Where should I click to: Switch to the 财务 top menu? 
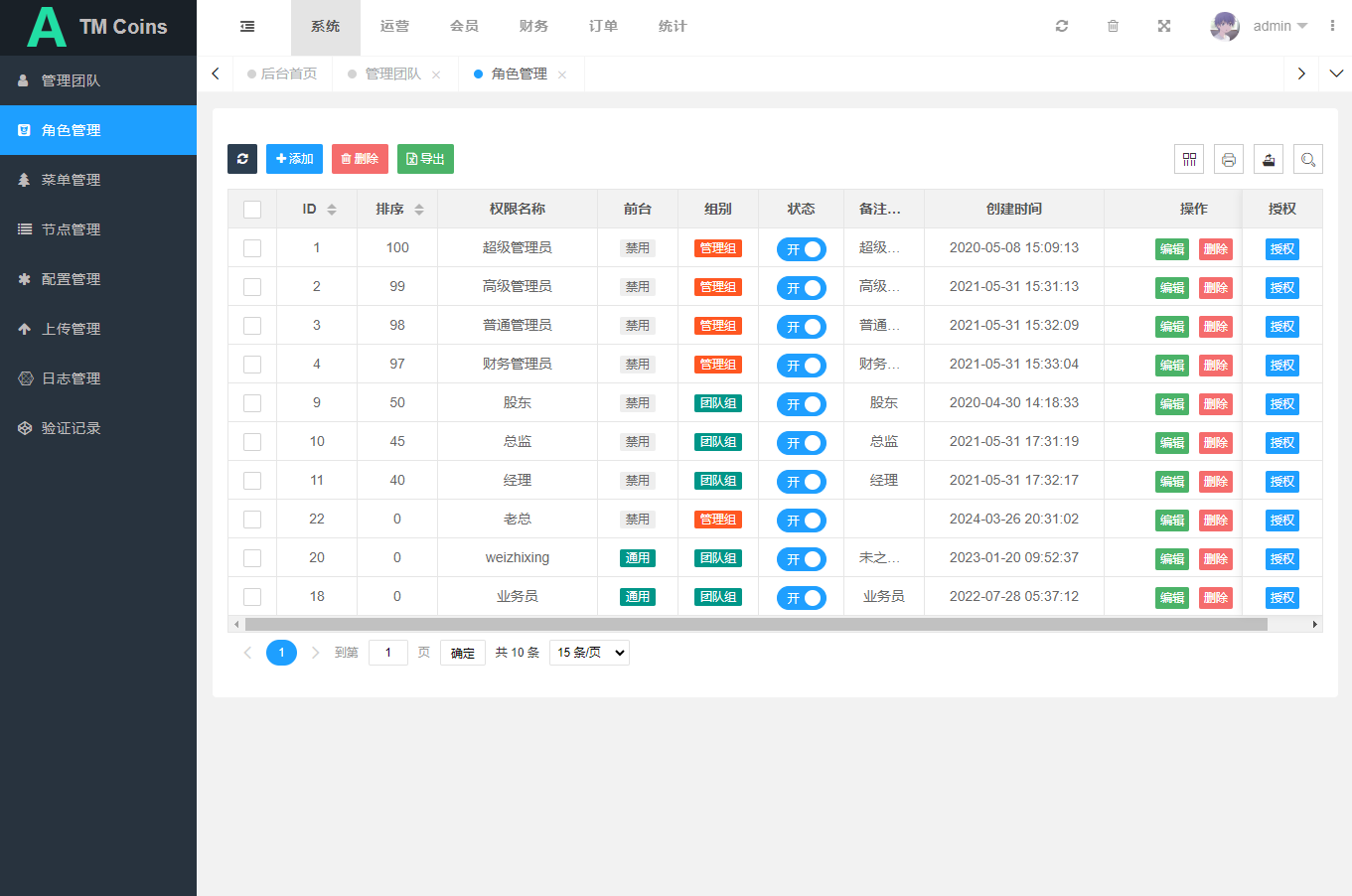[533, 27]
